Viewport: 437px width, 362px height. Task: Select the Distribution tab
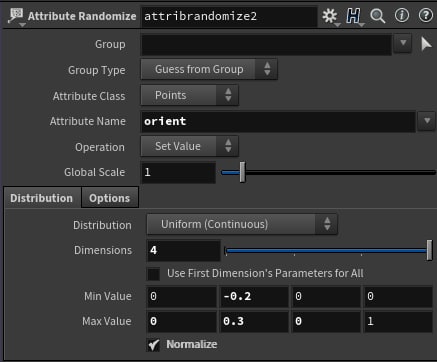pyautogui.click(x=42, y=198)
